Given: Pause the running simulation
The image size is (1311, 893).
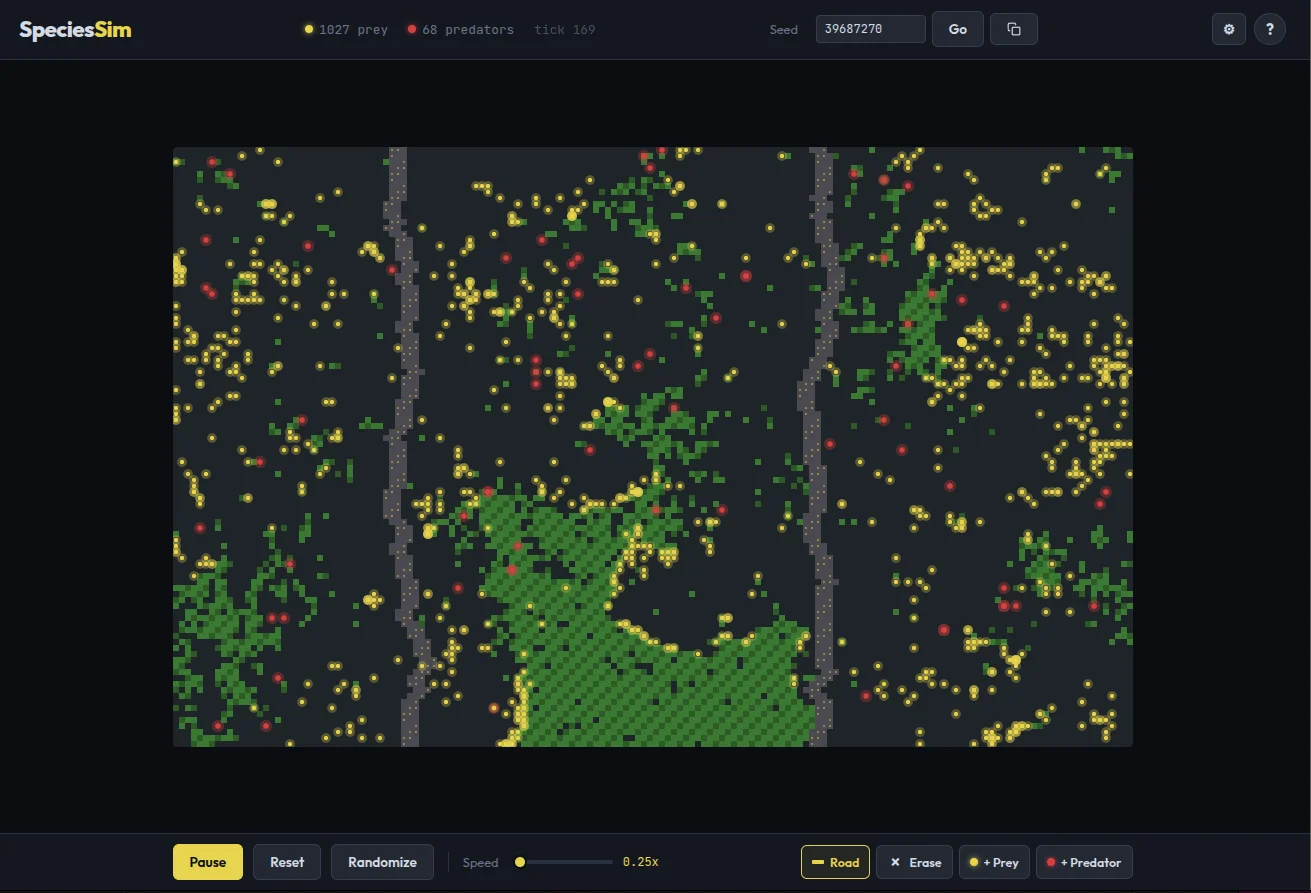Looking at the screenshot, I should click(207, 861).
